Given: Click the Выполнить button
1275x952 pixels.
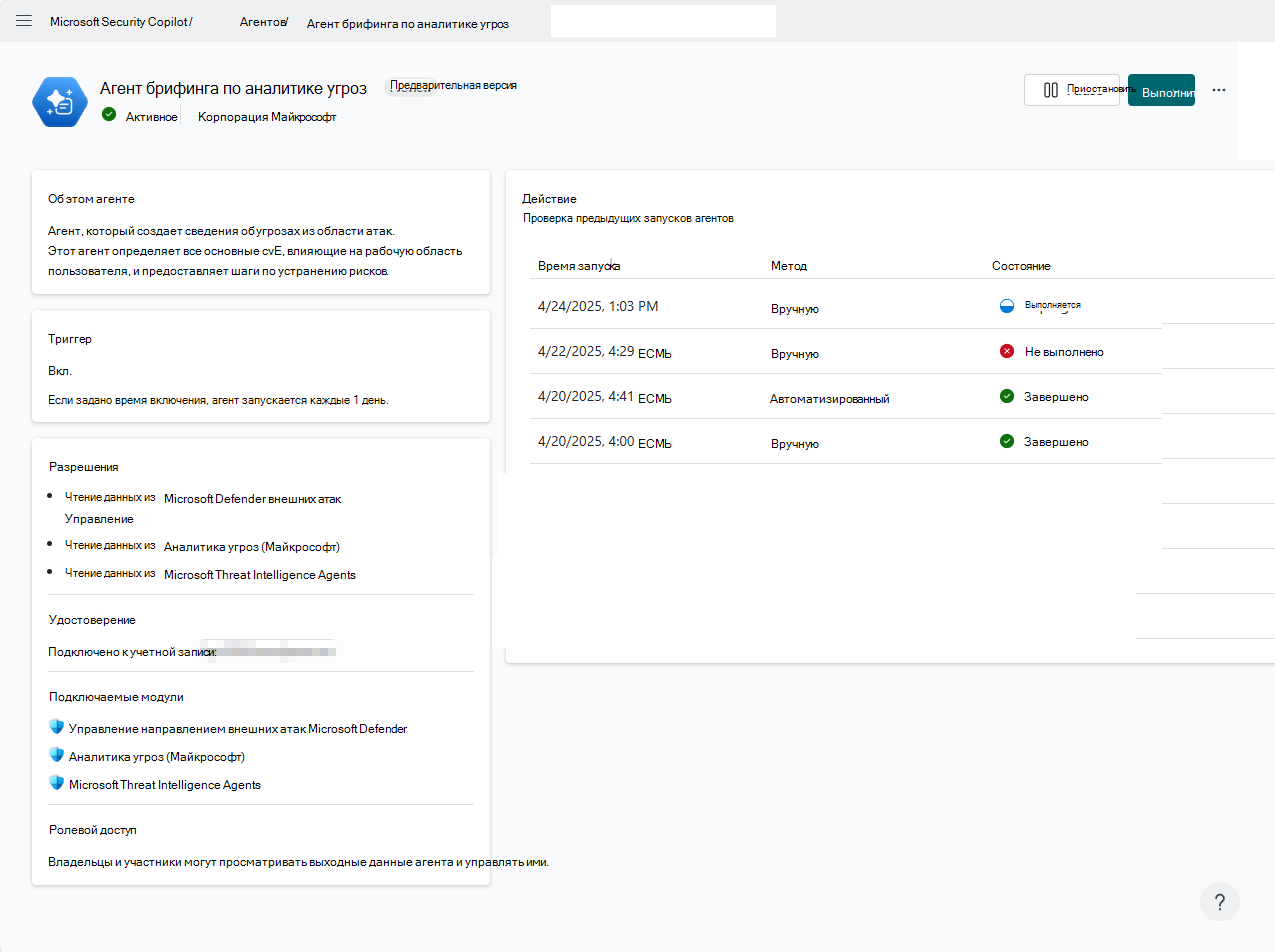Looking at the screenshot, I should click(x=1161, y=90).
